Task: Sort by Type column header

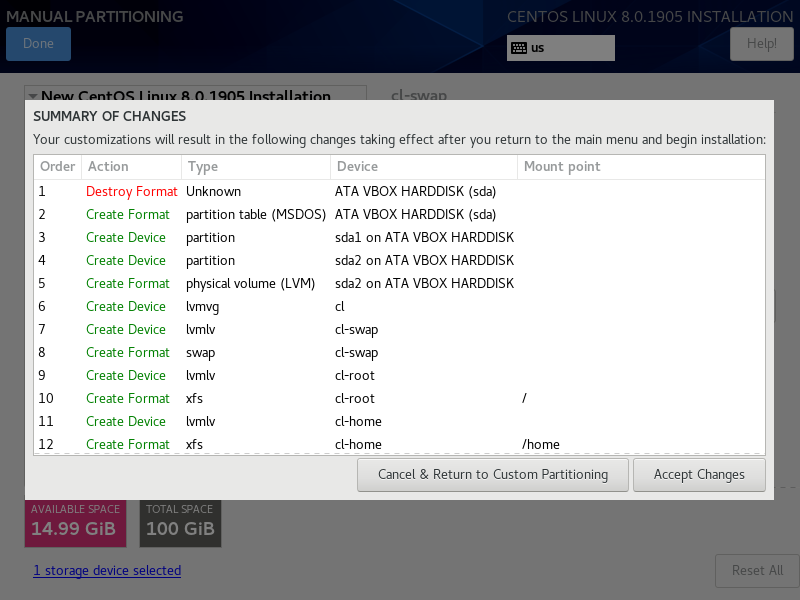Action: pos(256,167)
